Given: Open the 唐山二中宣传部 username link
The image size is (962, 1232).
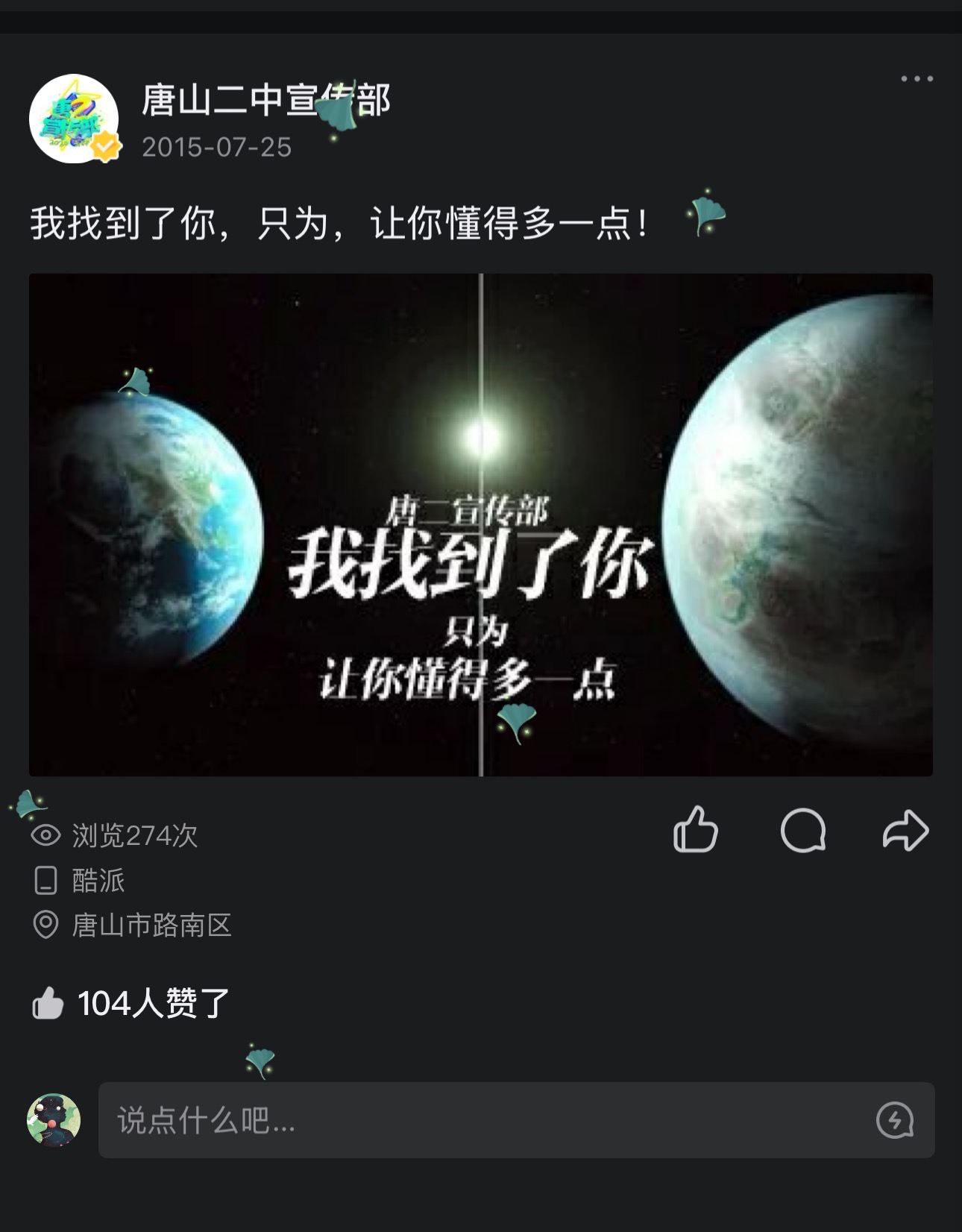Looking at the screenshot, I should pyautogui.click(x=266, y=100).
